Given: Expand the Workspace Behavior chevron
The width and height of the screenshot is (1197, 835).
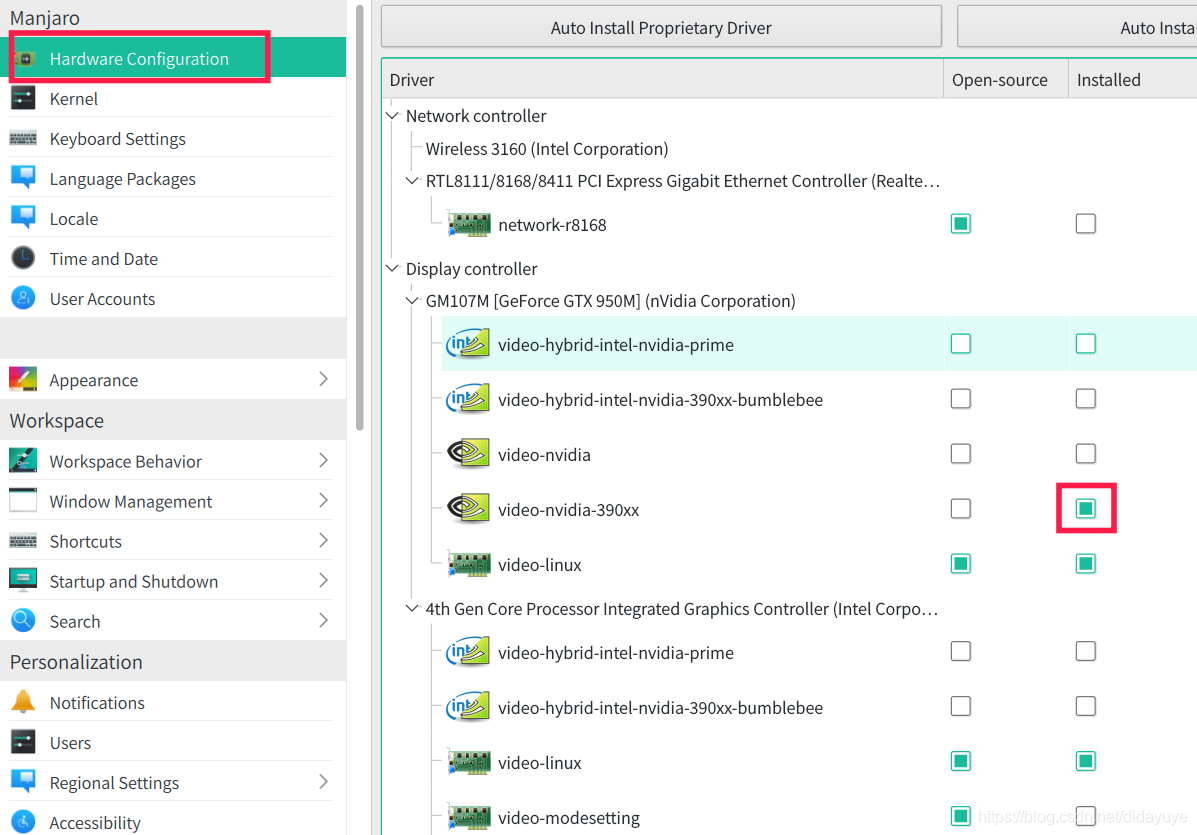Looking at the screenshot, I should click(324, 460).
